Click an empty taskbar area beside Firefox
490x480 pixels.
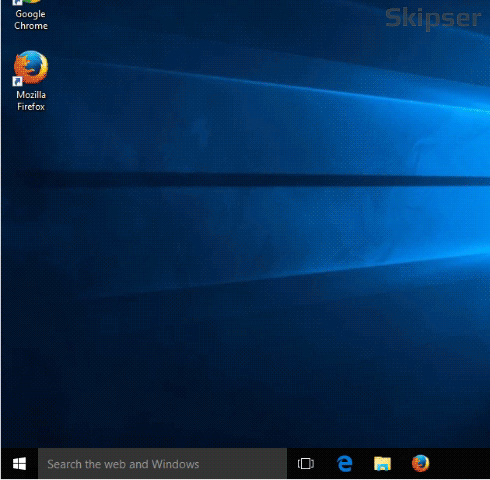[460, 464]
